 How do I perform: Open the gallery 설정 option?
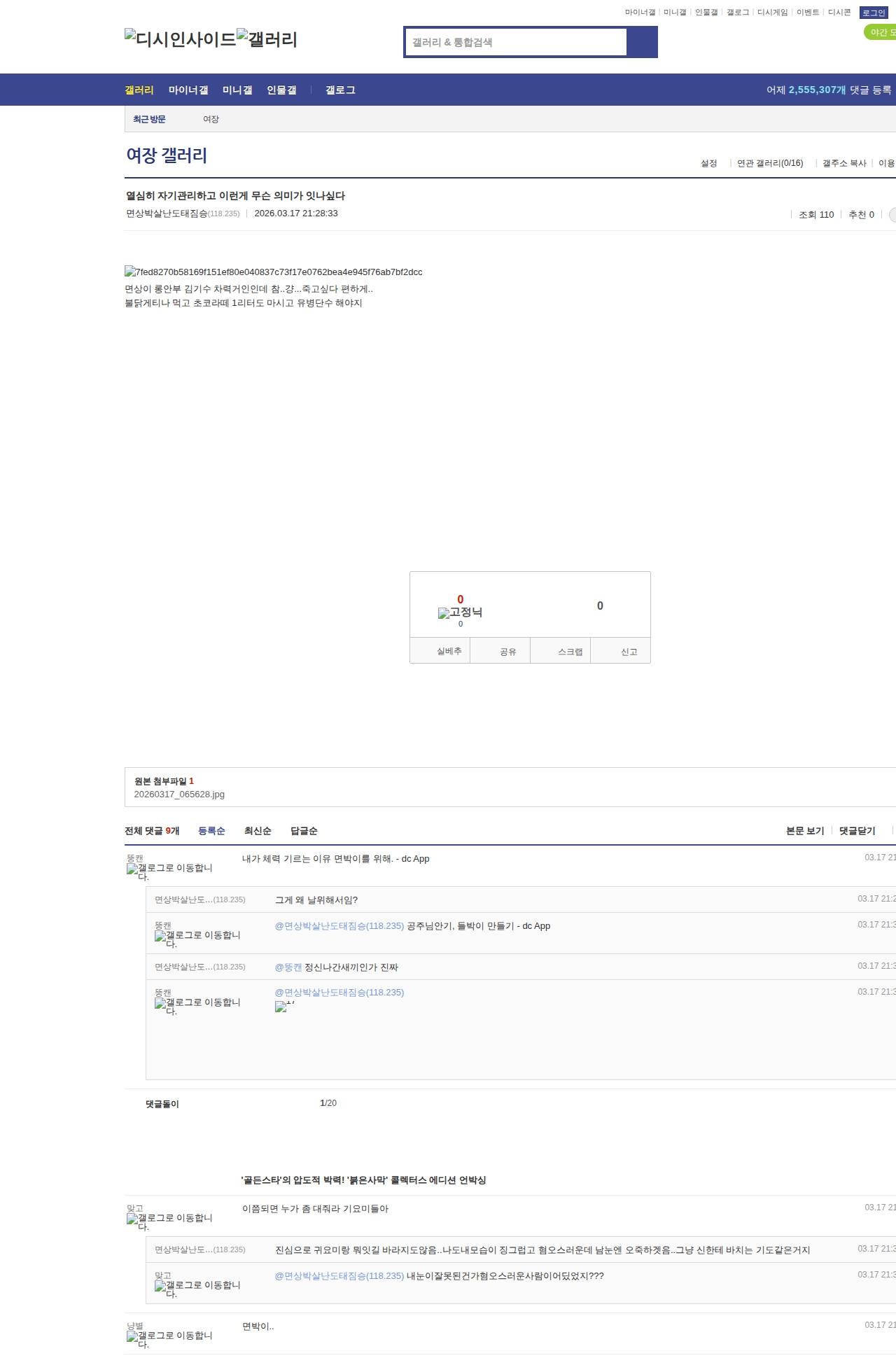click(709, 163)
